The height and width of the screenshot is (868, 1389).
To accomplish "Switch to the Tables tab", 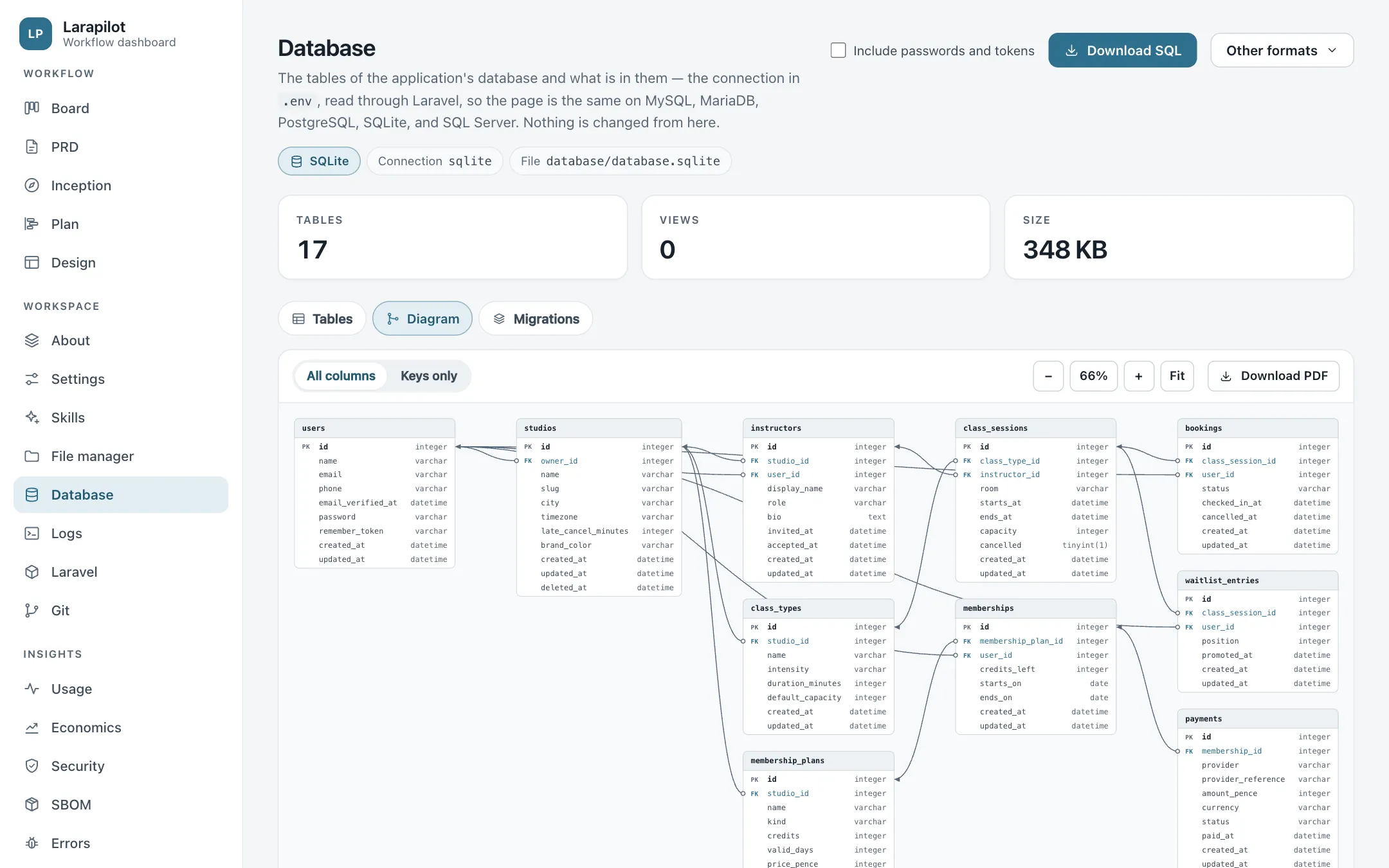I will [x=322, y=319].
